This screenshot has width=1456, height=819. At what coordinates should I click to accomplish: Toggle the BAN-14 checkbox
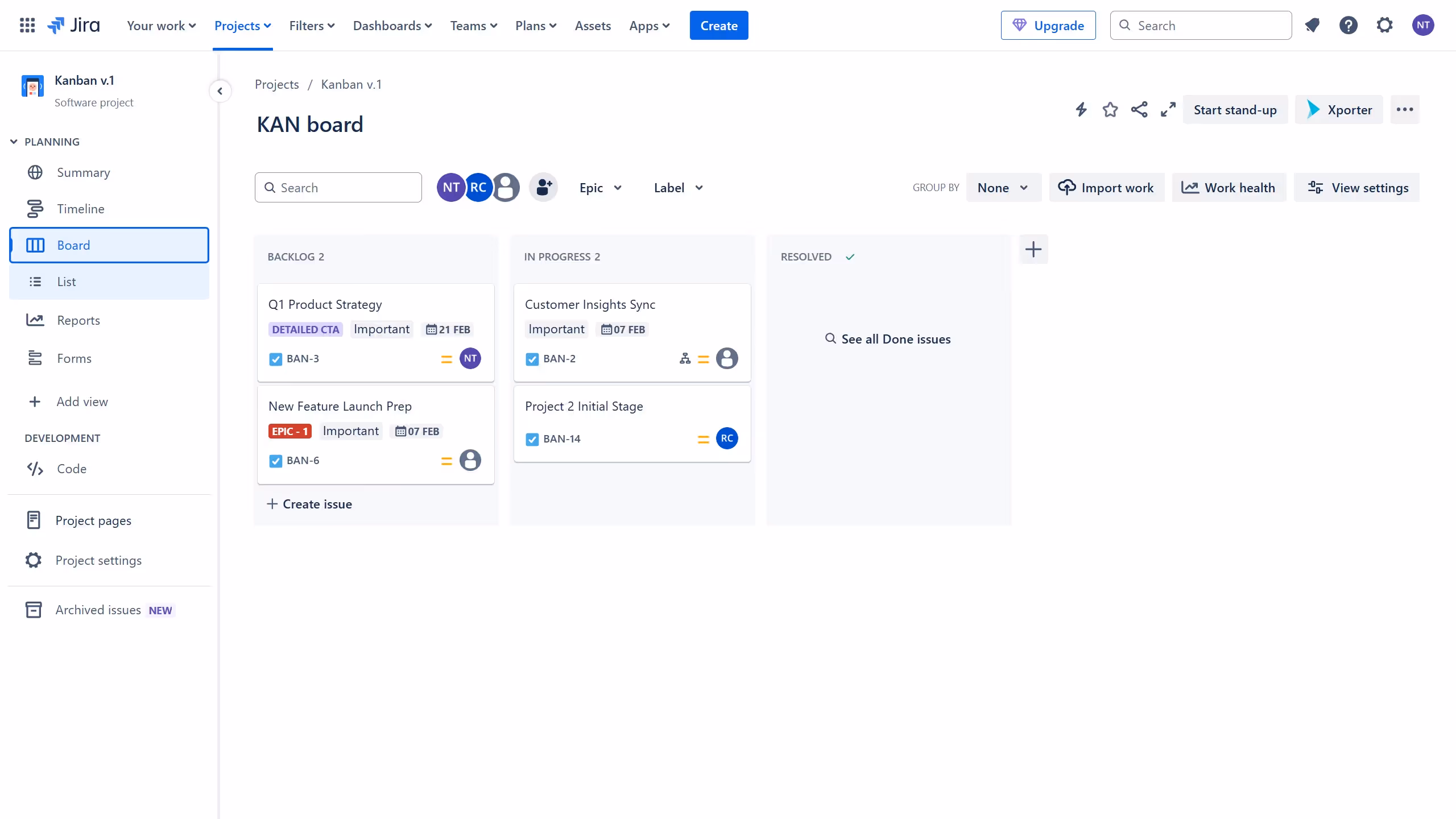click(x=531, y=439)
